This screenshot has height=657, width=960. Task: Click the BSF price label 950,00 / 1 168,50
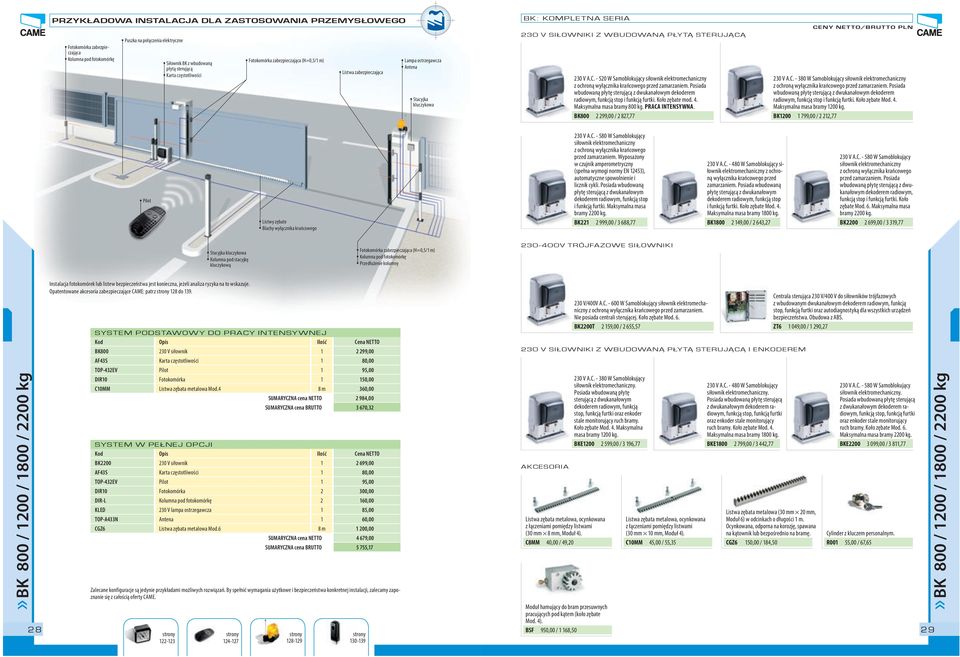click(x=559, y=630)
